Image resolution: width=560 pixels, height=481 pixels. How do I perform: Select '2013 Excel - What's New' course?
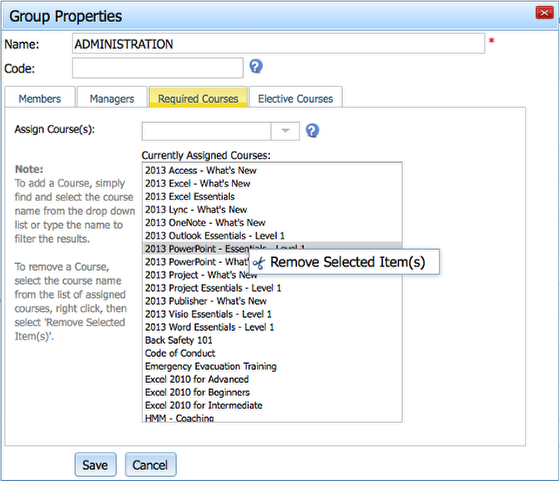[x=272, y=184]
